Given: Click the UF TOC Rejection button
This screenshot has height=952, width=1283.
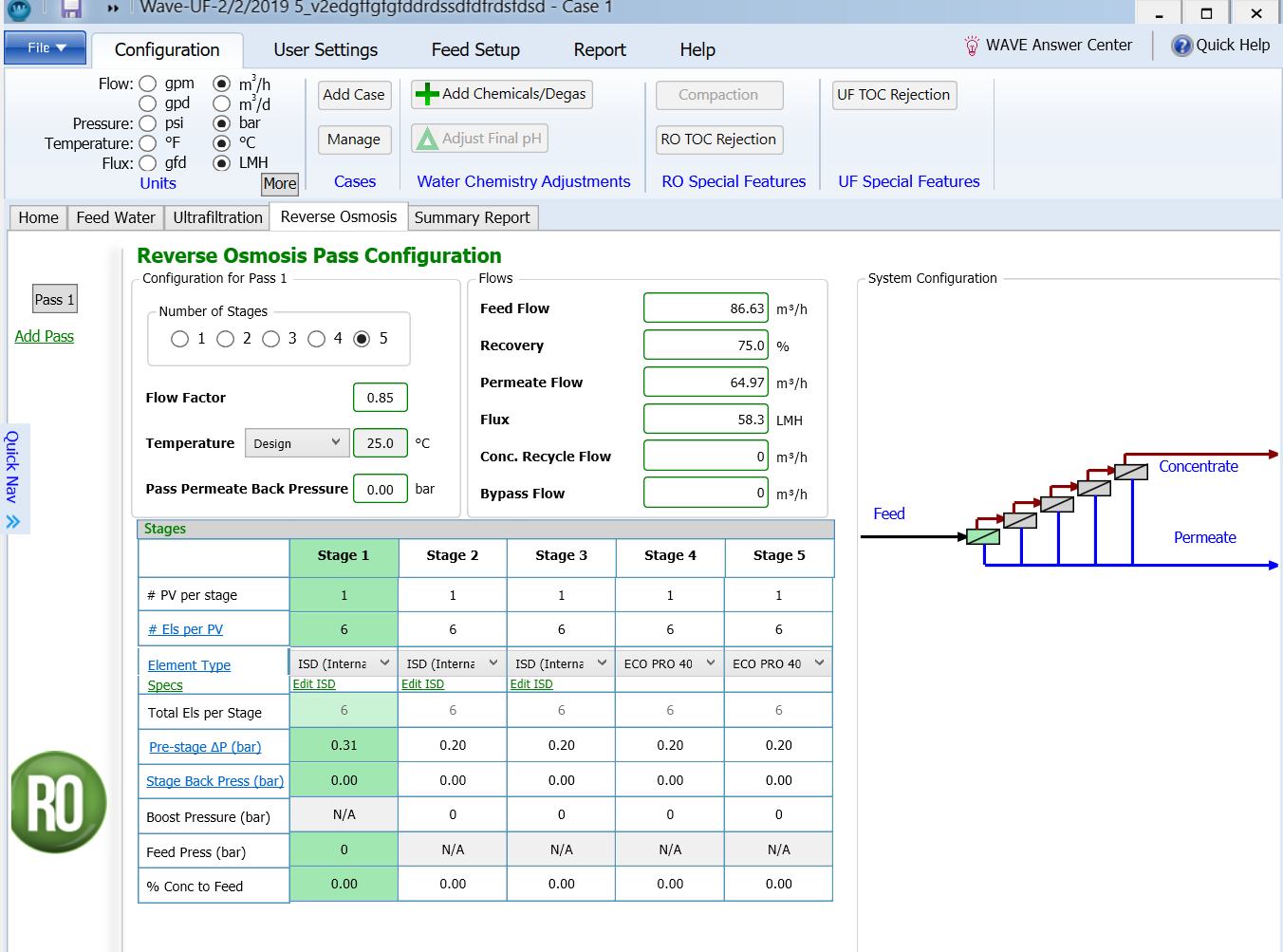Looking at the screenshot, I should tap(893, 95).
